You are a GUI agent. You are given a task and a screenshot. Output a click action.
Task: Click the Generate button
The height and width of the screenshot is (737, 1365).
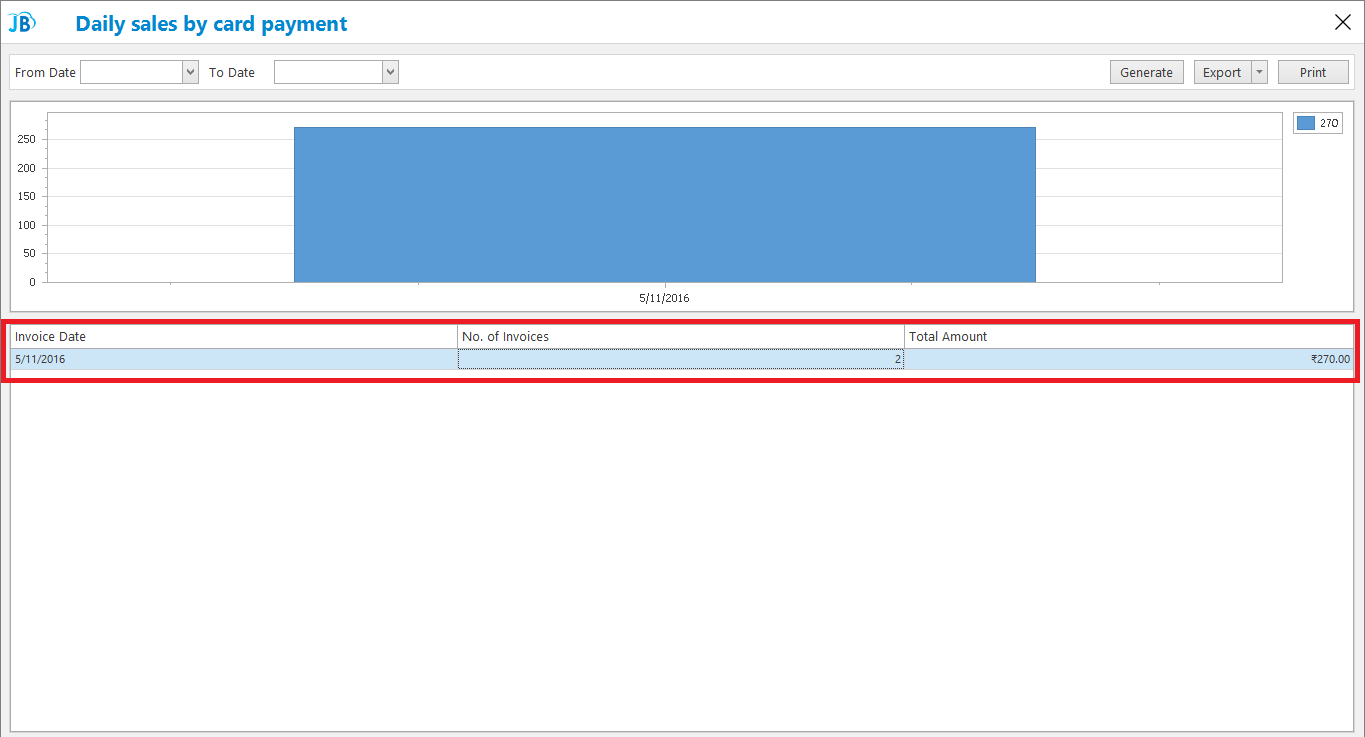pos(1146,72)
